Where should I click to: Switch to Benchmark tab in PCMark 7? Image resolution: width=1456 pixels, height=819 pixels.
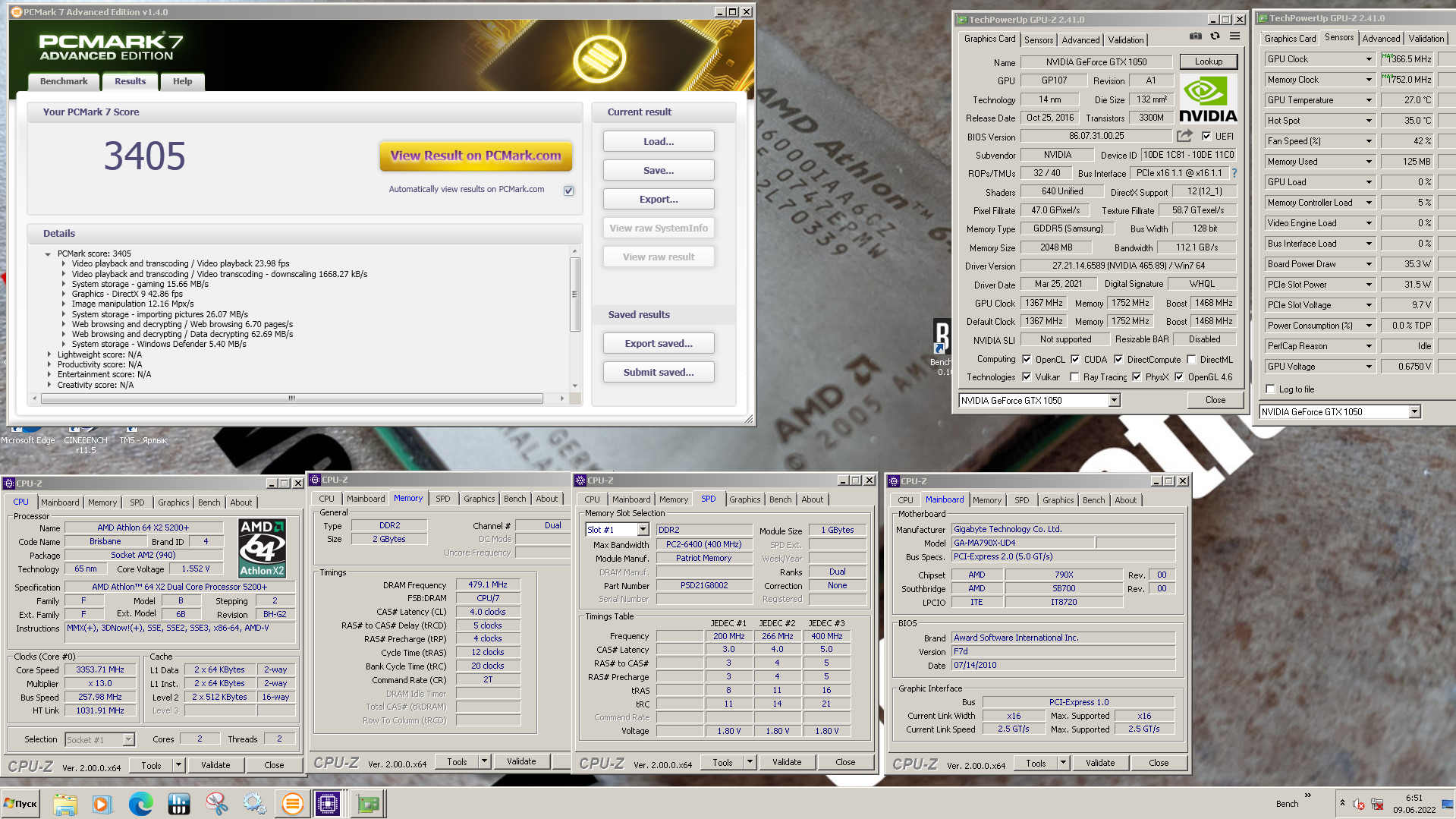(64, 81)
